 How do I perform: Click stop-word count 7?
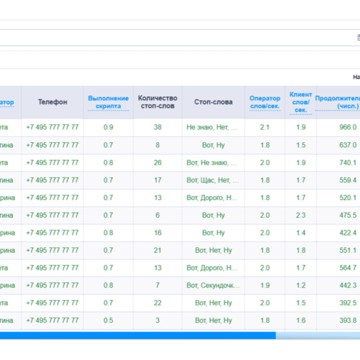click(158, 285)
